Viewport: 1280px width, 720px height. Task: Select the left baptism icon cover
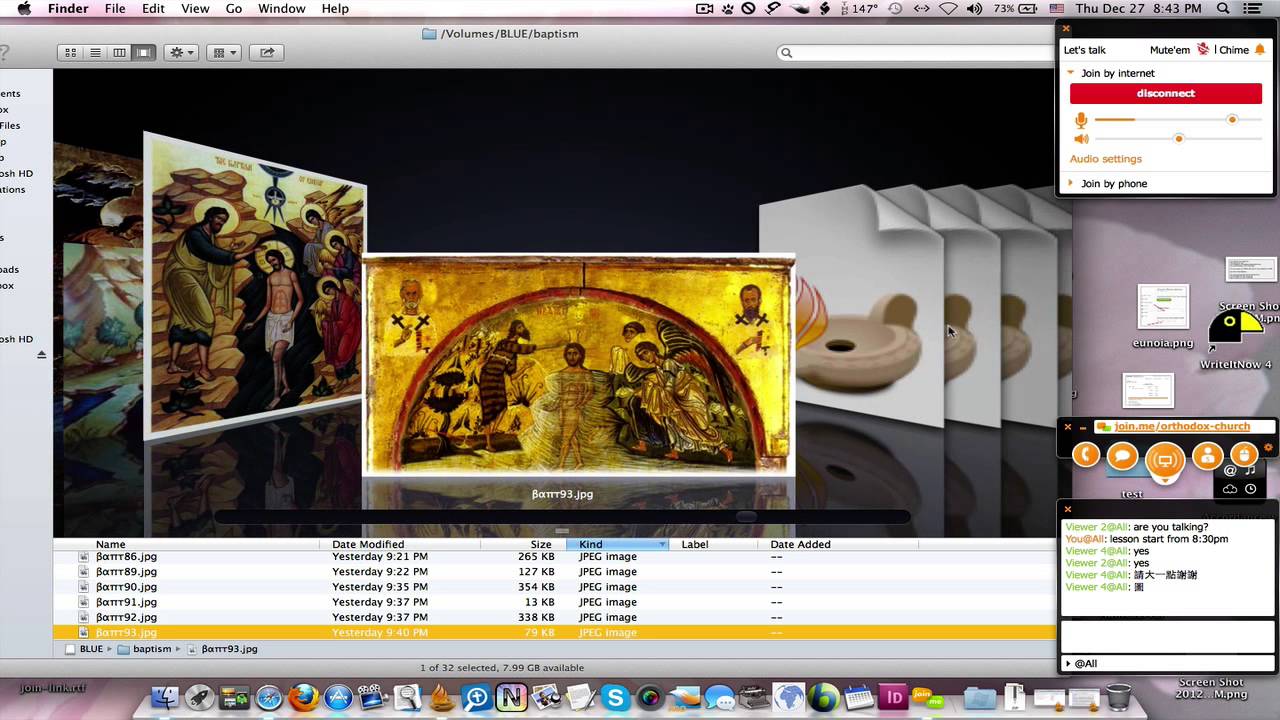pos(255,285)
